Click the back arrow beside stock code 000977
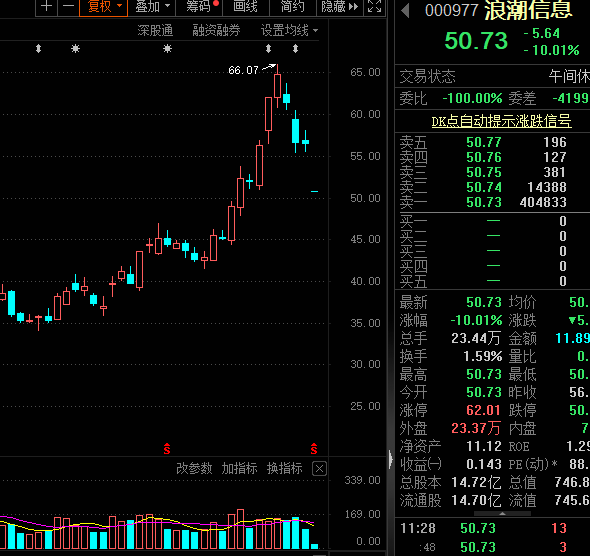This screenshot has width=590, height=556. [x=405, y=11]
